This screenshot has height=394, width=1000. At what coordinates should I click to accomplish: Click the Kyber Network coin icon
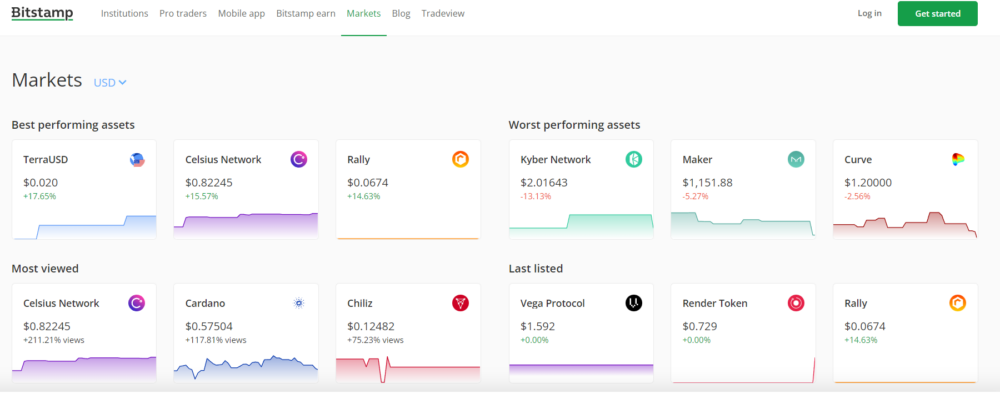pos(634,159)
